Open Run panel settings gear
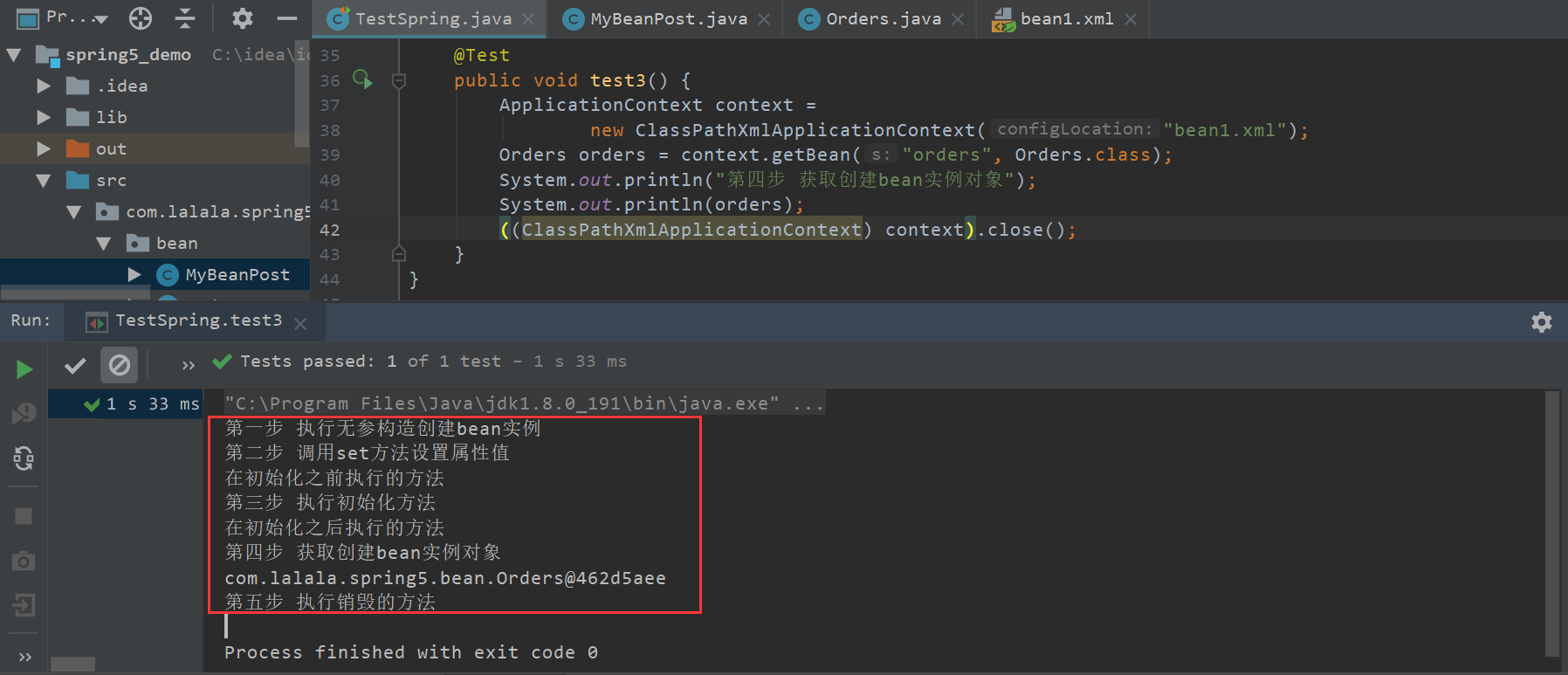 pyautogui.click(x=1542, y=322)
